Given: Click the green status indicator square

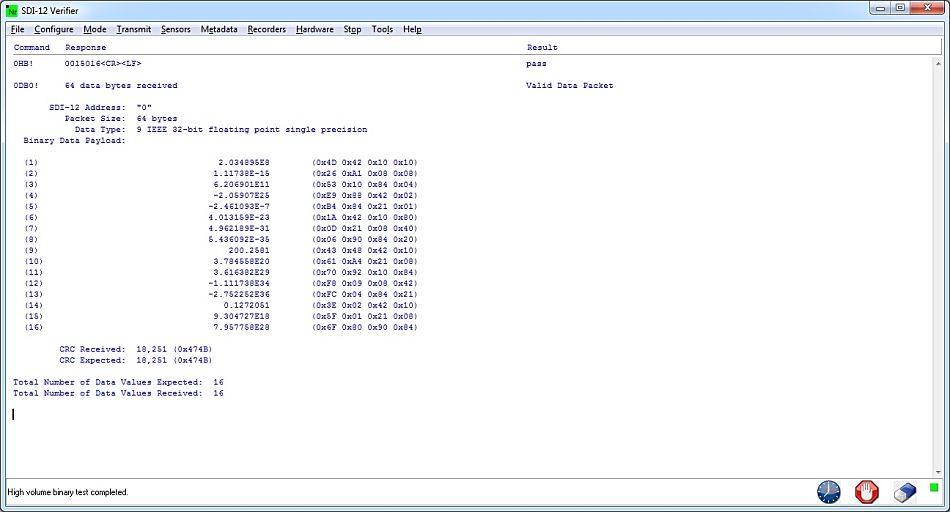Looking at the screenshot, I should coord(934,487).
